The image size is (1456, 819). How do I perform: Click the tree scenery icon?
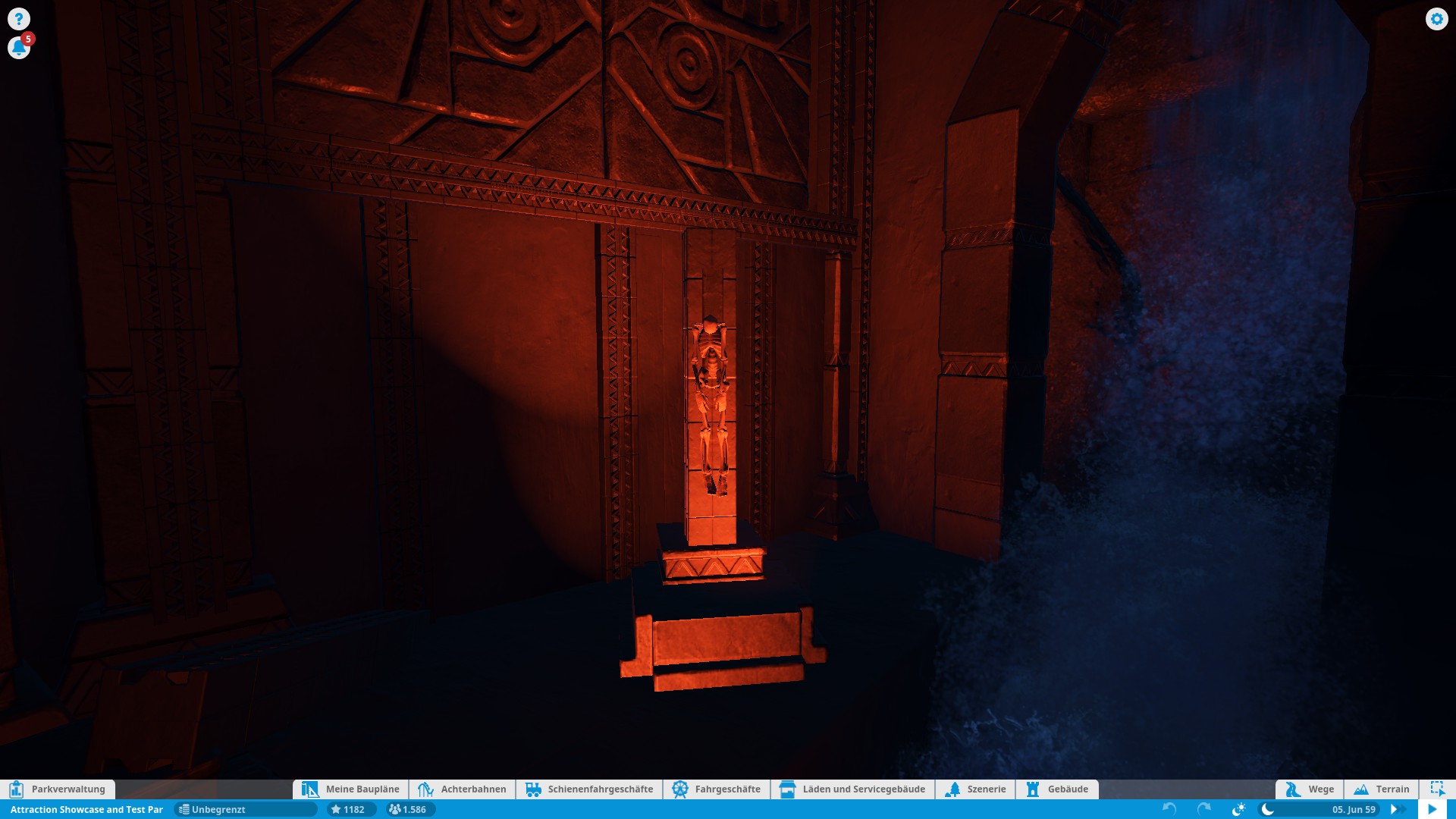point(952,789)
